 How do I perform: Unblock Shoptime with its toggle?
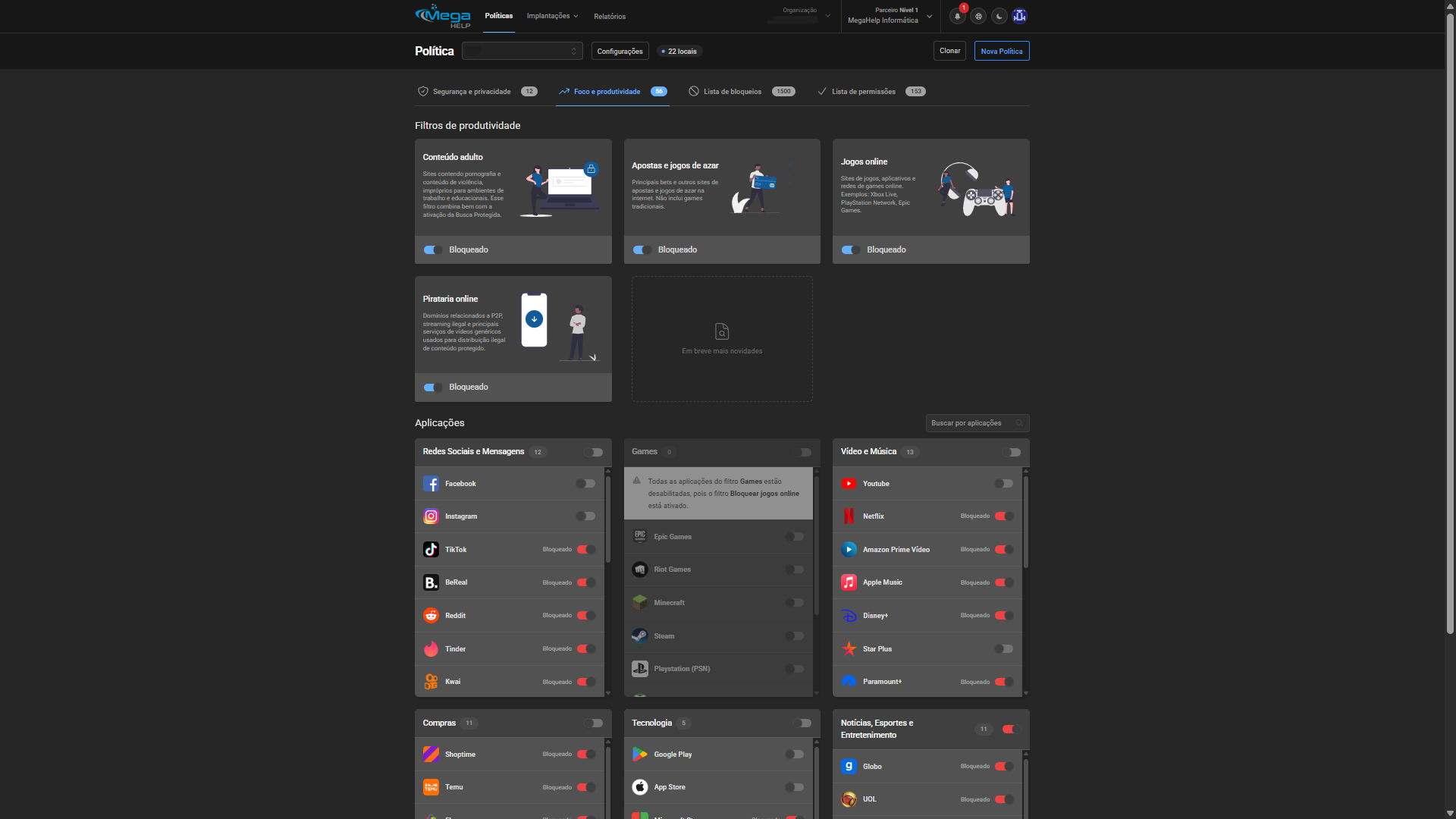click(586, 755)
